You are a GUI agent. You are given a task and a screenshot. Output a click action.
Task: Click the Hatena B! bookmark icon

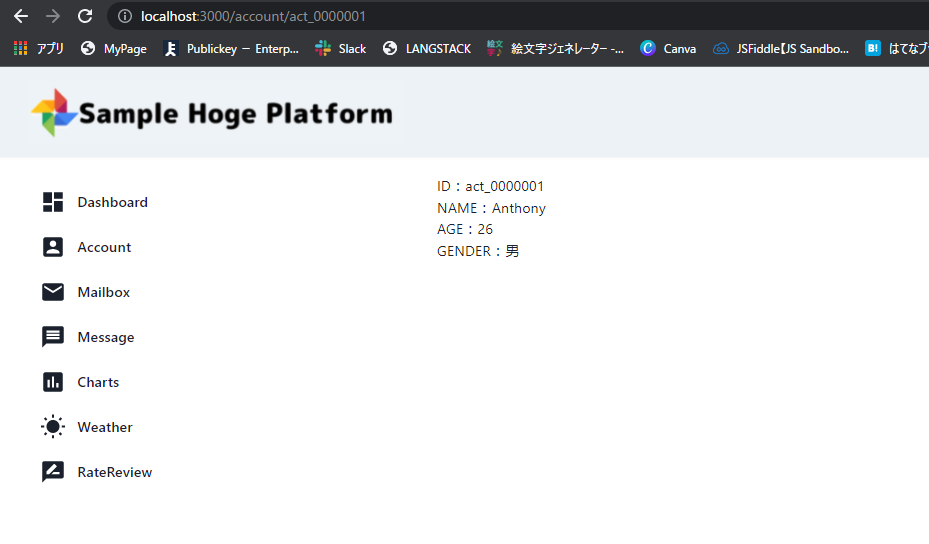873,49
